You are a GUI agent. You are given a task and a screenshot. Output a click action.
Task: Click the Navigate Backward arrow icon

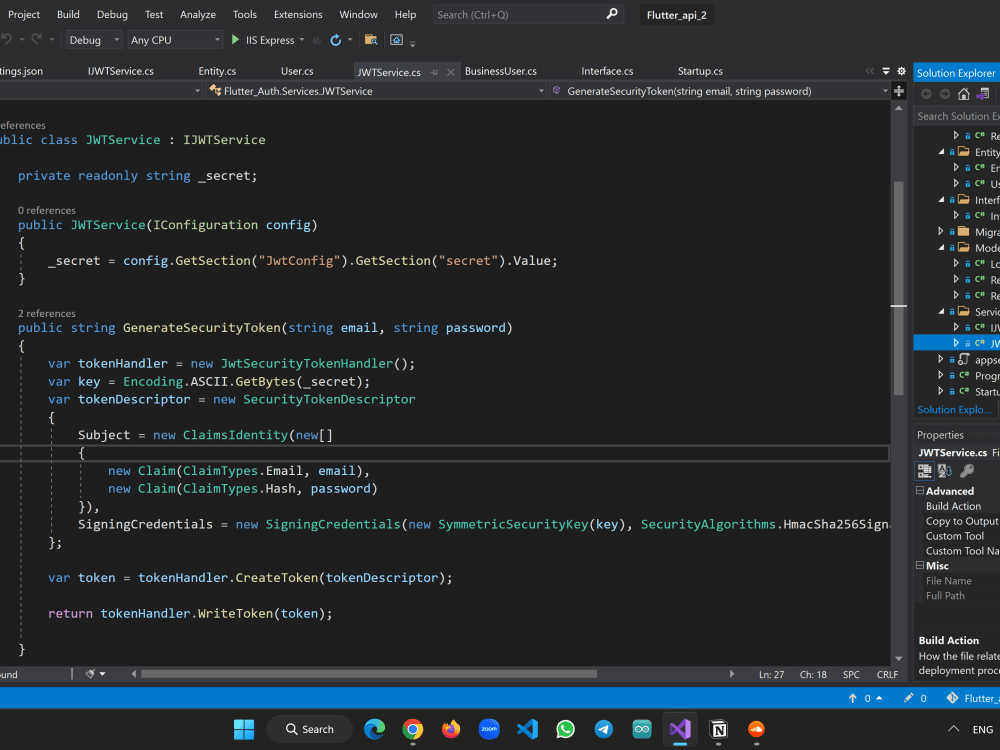tap(927, 93)
